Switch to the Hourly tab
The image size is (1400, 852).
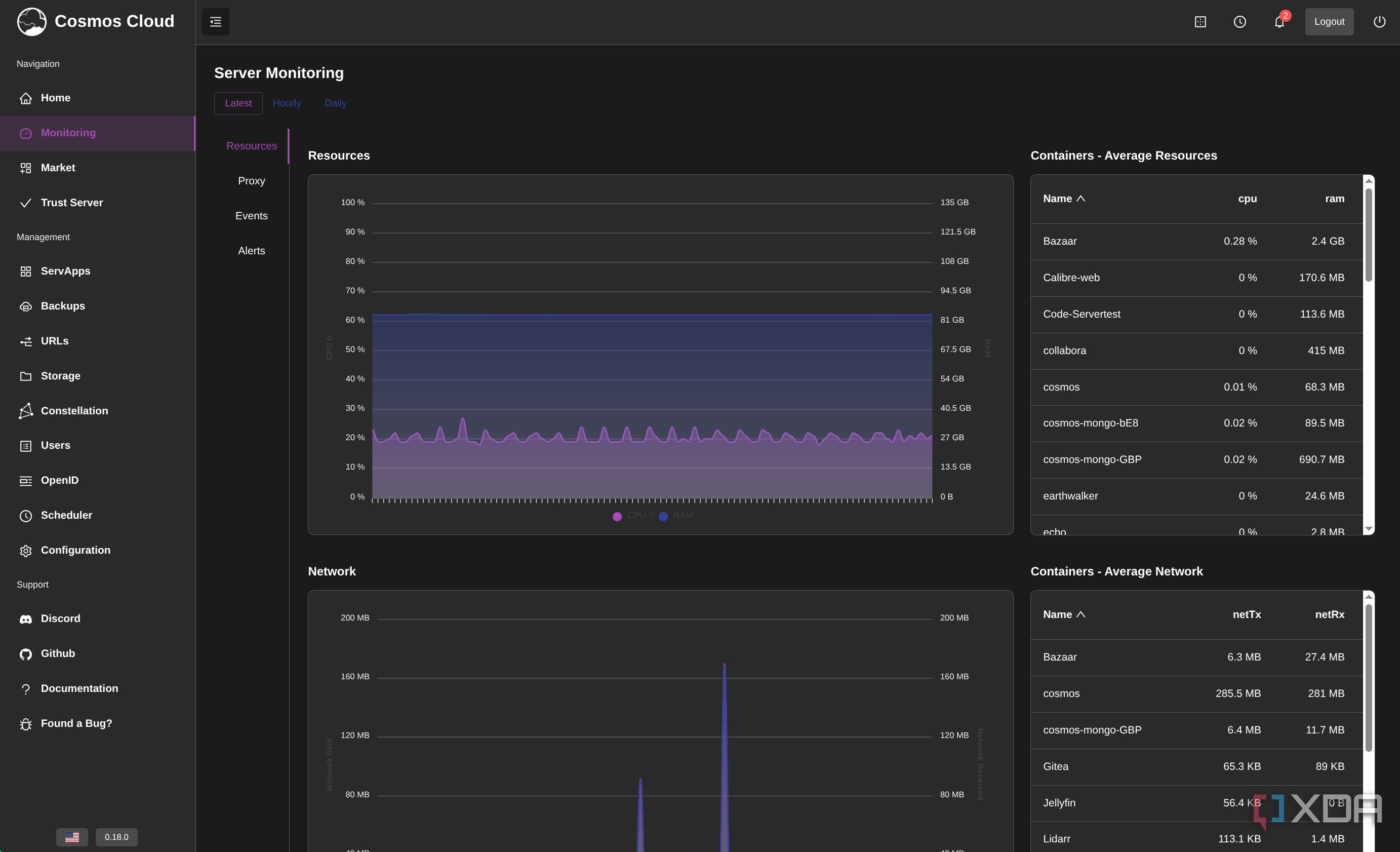[x=287, y=103]
